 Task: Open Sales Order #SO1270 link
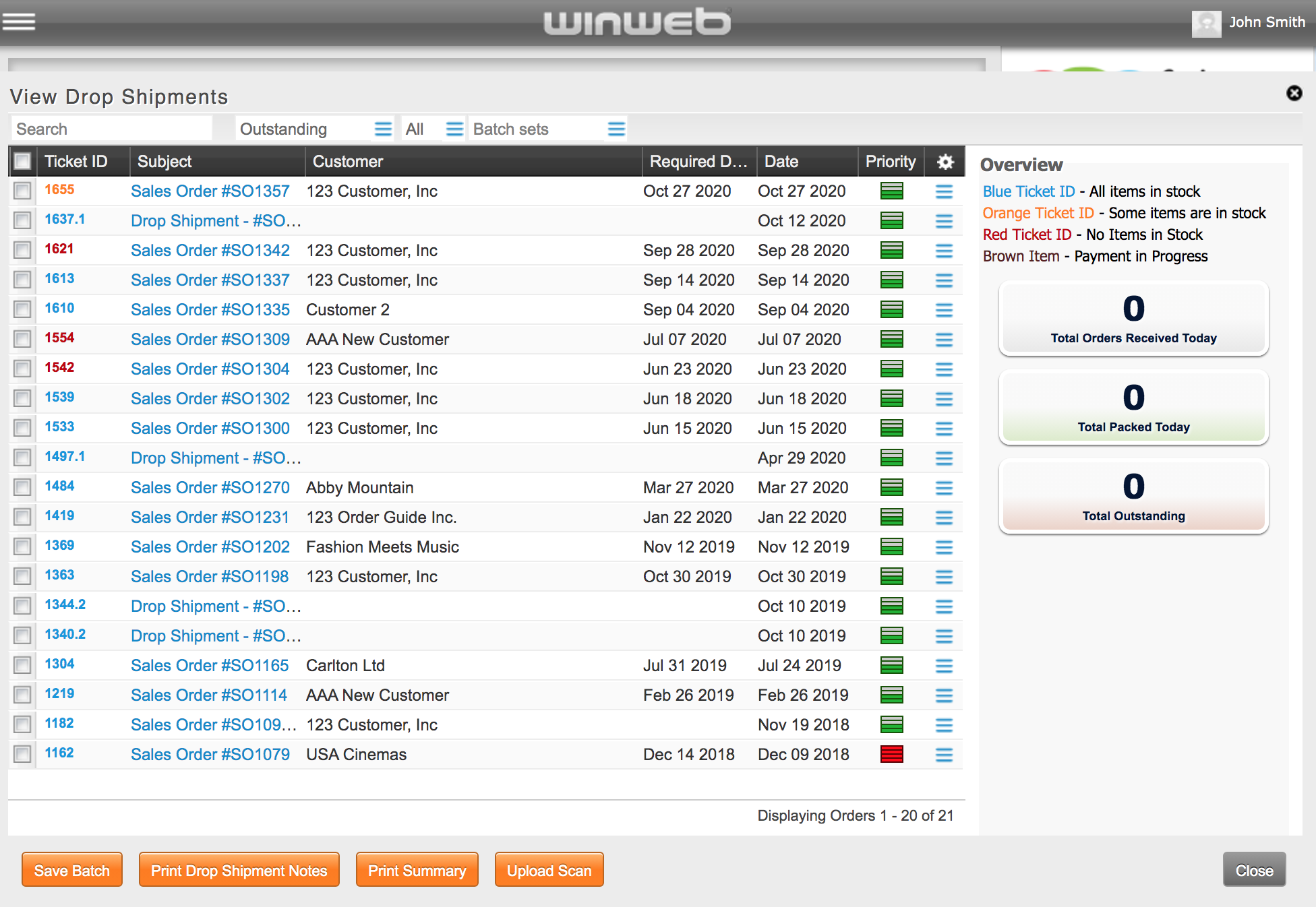click(210, 488)
